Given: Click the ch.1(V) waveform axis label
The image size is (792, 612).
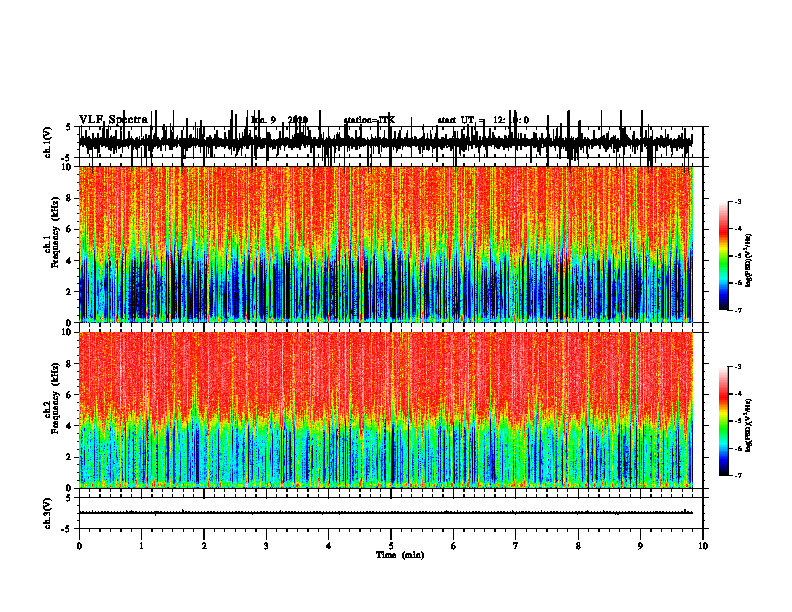Looking at the screenshot, I should click(x=48, y=142).
